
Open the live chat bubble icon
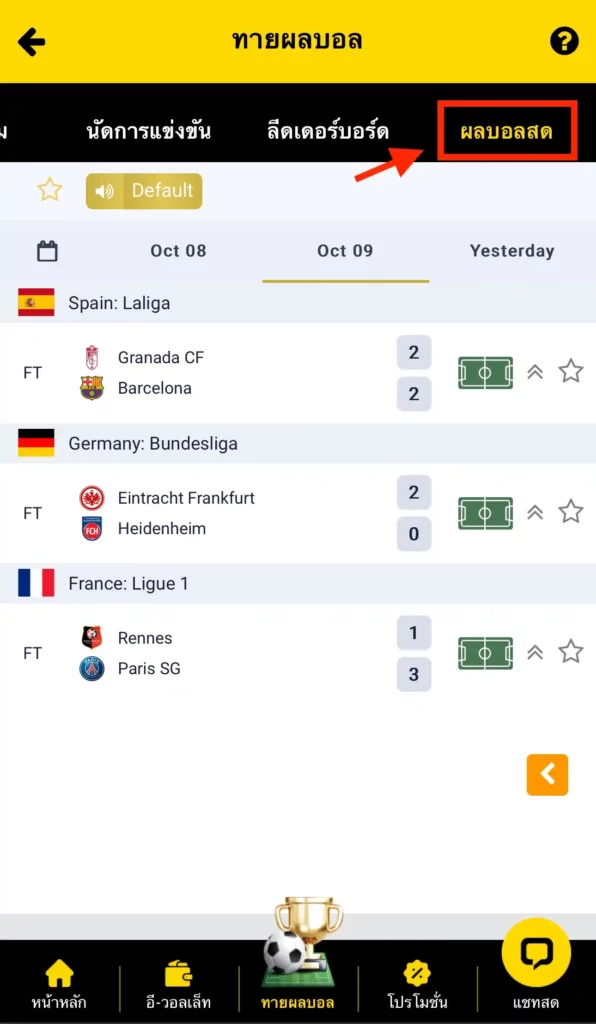(536, 952)
